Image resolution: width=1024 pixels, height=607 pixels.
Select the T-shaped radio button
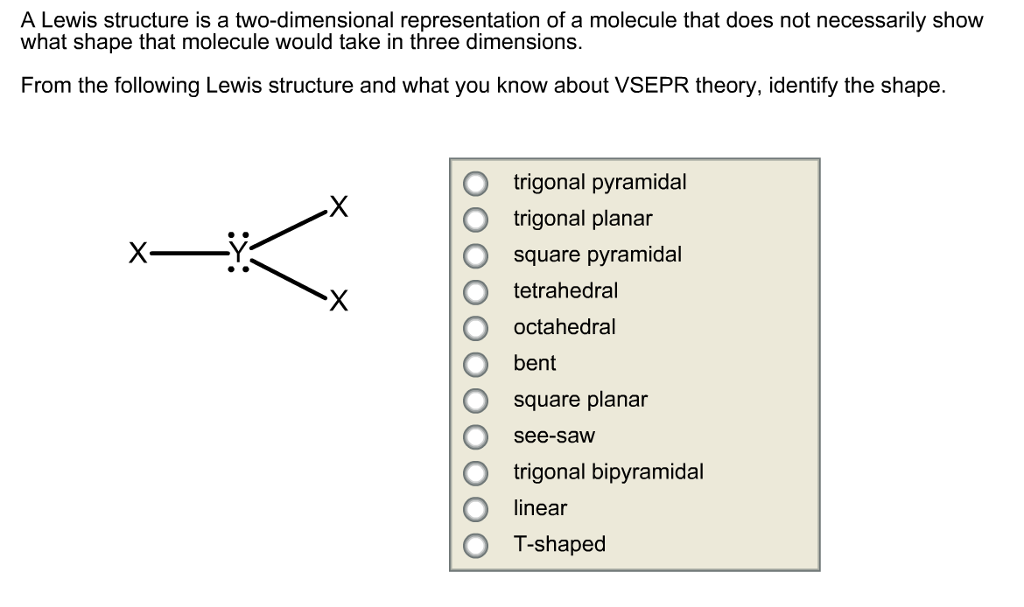(475, 544)
